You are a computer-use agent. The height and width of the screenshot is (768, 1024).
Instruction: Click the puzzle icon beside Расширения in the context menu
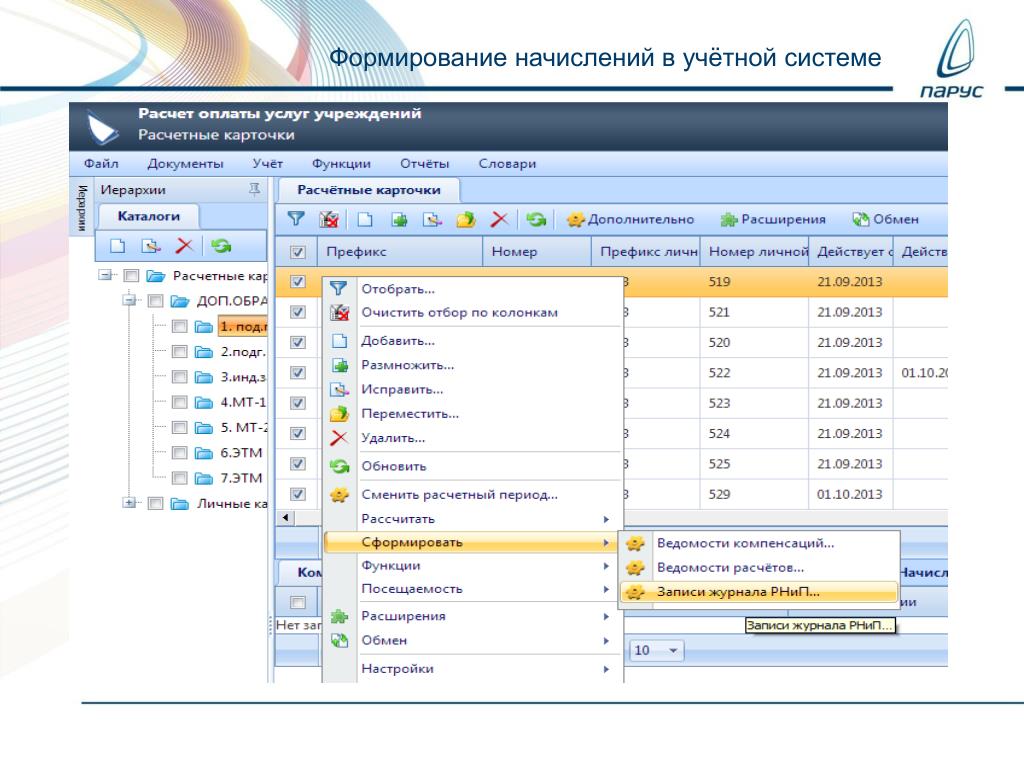tap(339, 616)
